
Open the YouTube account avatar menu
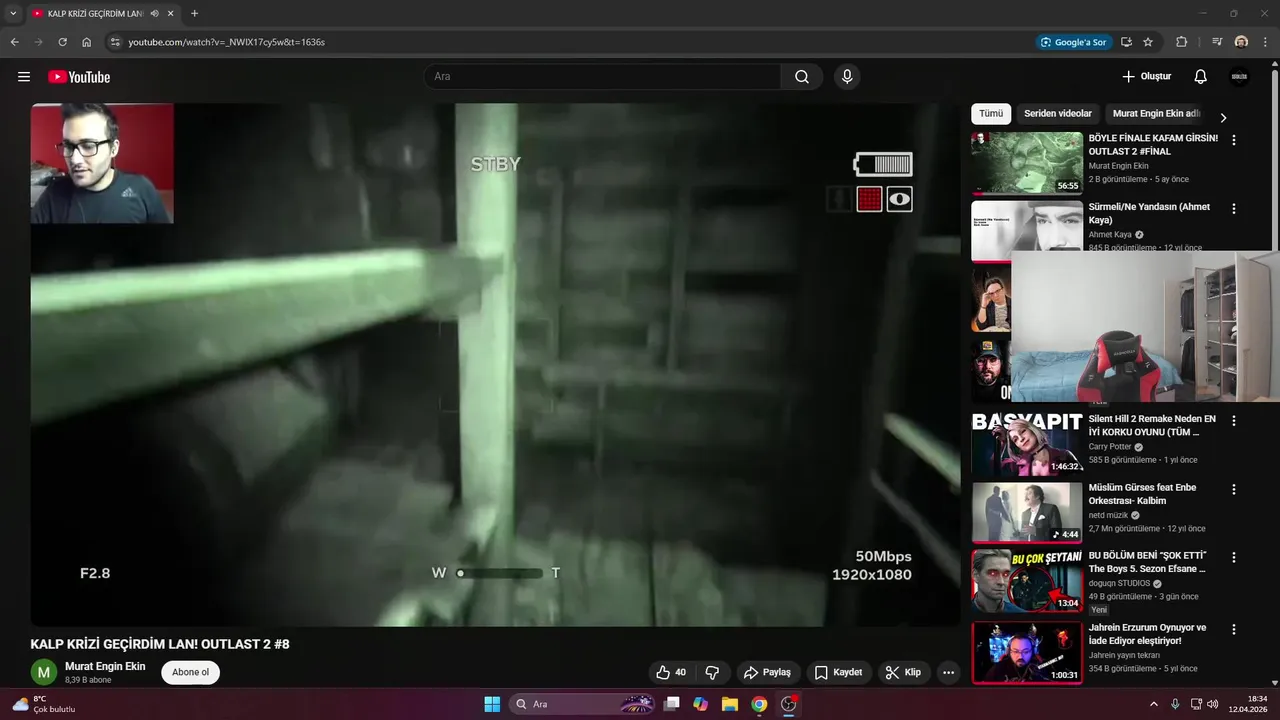point(1239,77)
